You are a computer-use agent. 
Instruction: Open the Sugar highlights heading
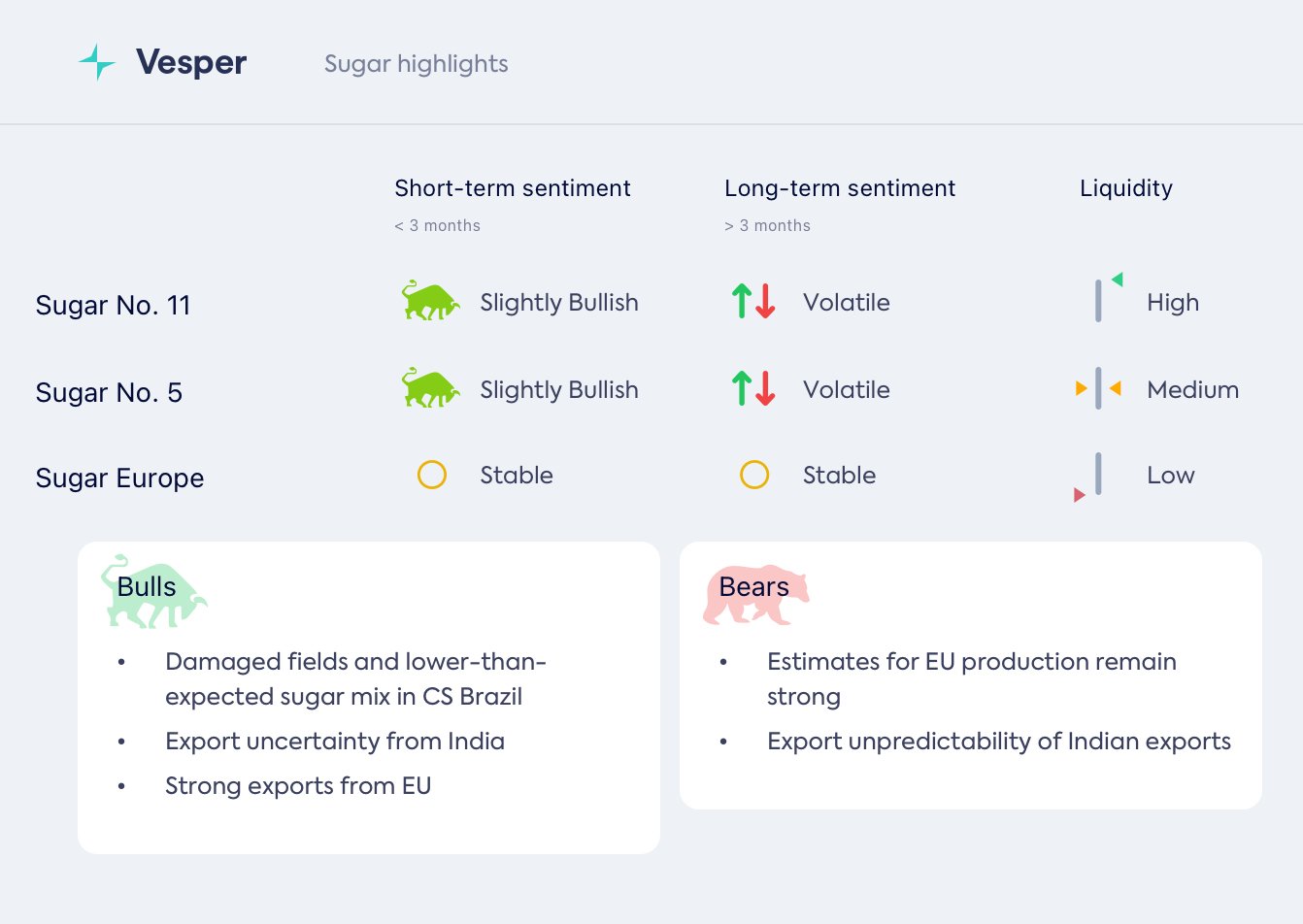click(416, 64)
